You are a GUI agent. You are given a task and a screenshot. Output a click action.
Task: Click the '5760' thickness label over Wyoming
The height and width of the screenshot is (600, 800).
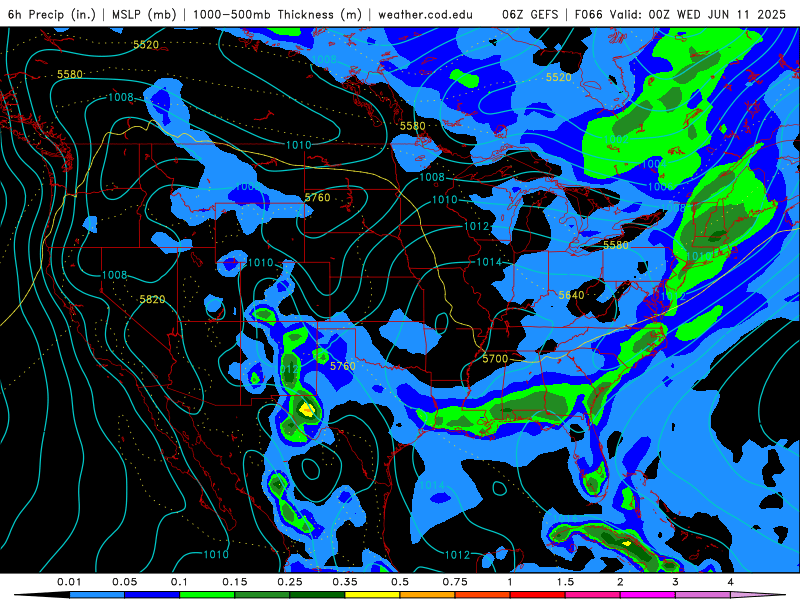pyautogui.click(x=317, y=197)
